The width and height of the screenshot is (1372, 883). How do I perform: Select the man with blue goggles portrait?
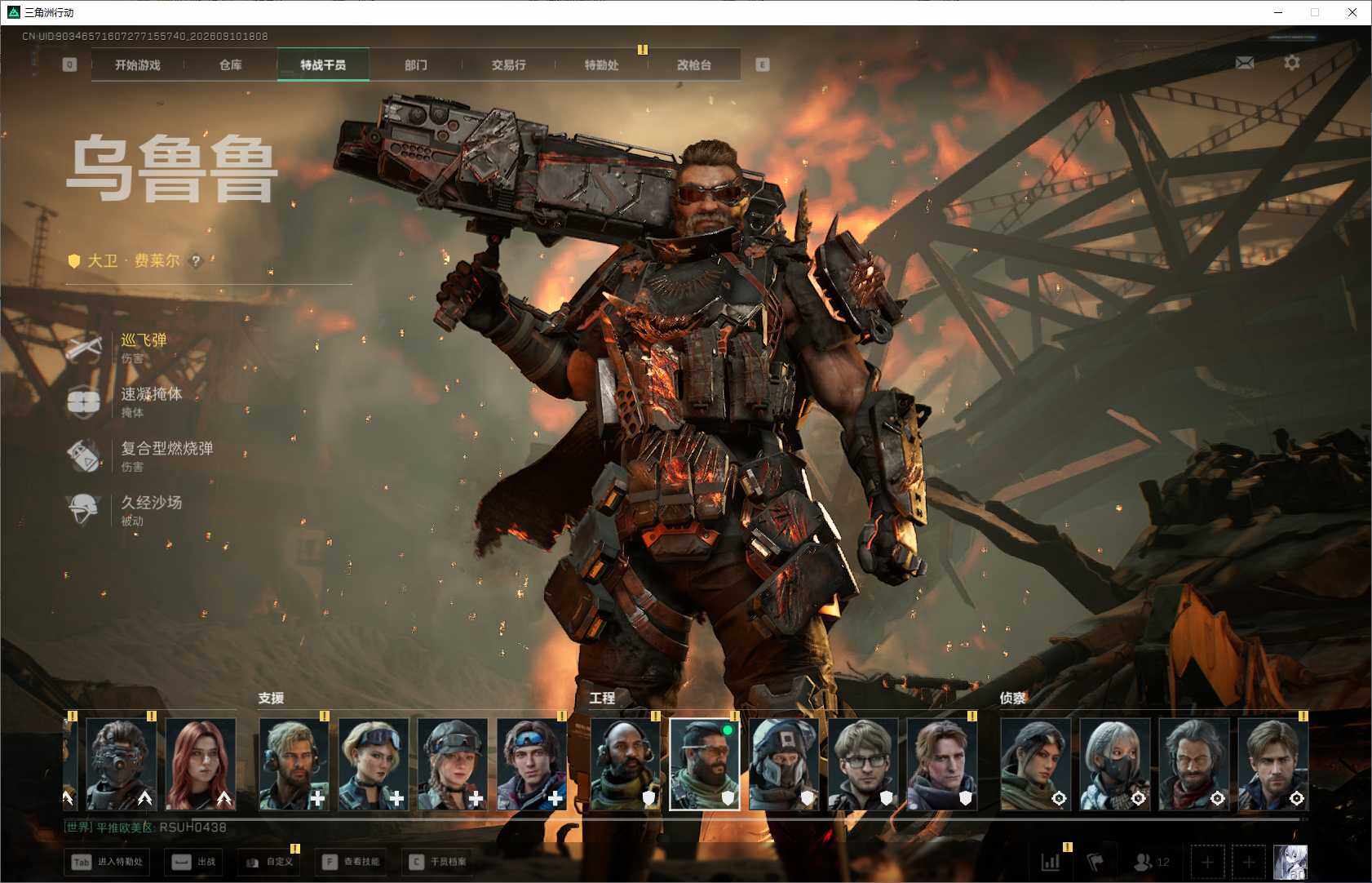pos(532,765)
